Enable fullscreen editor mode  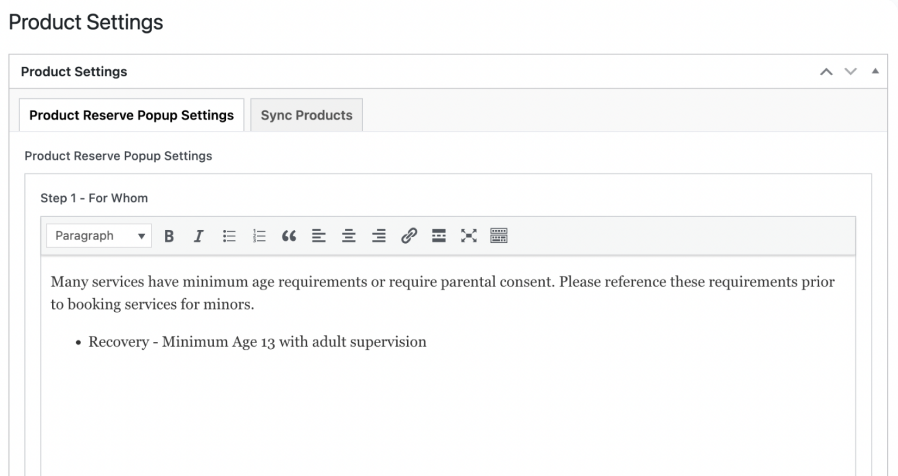click(x=468, y=236)
